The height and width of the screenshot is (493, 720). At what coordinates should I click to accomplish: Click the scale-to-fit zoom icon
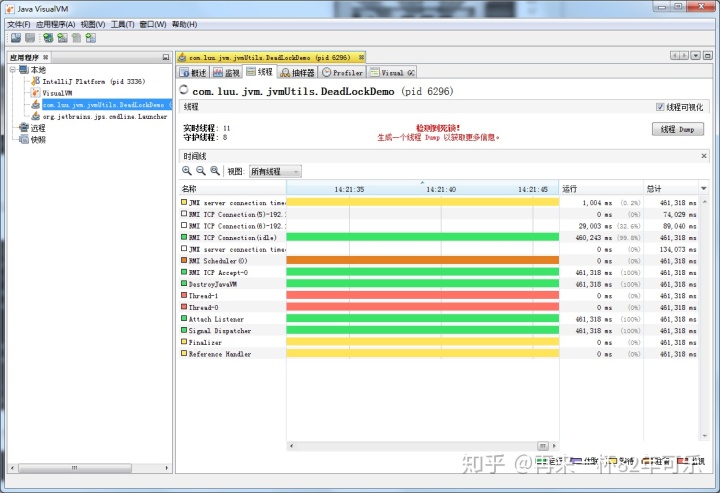215,171
